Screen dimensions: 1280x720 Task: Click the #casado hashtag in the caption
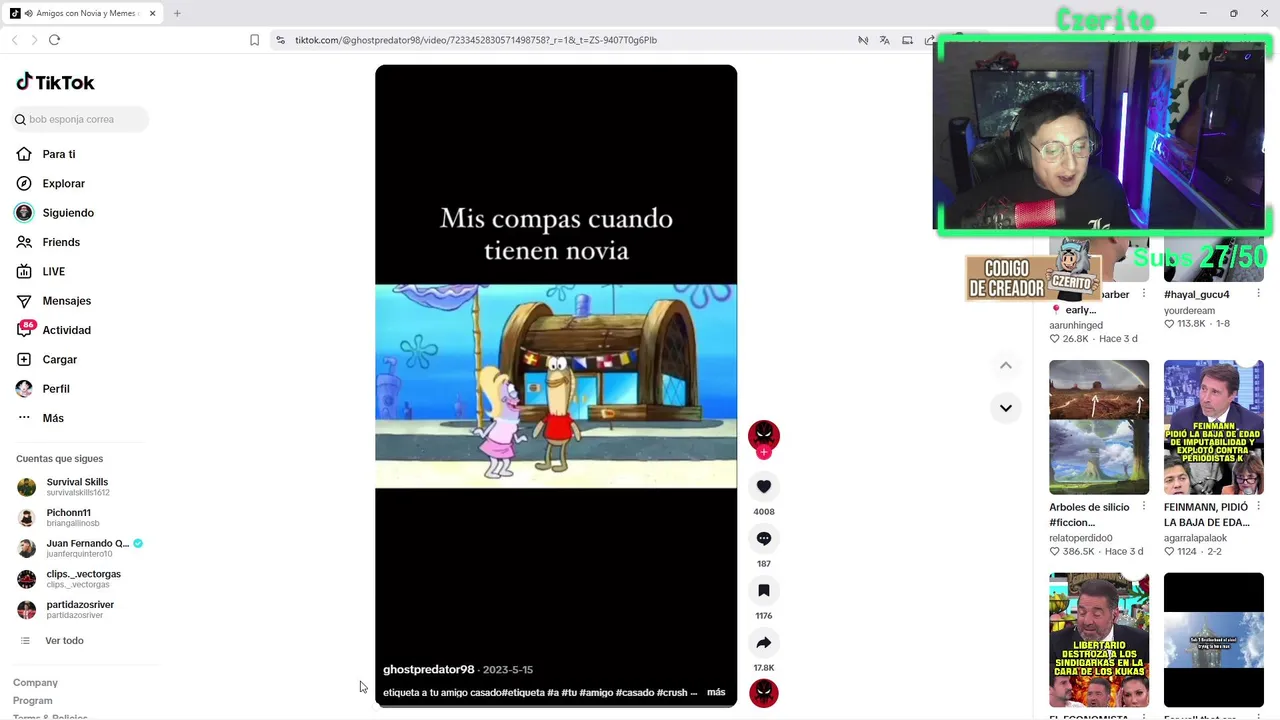tap(635, 692)
